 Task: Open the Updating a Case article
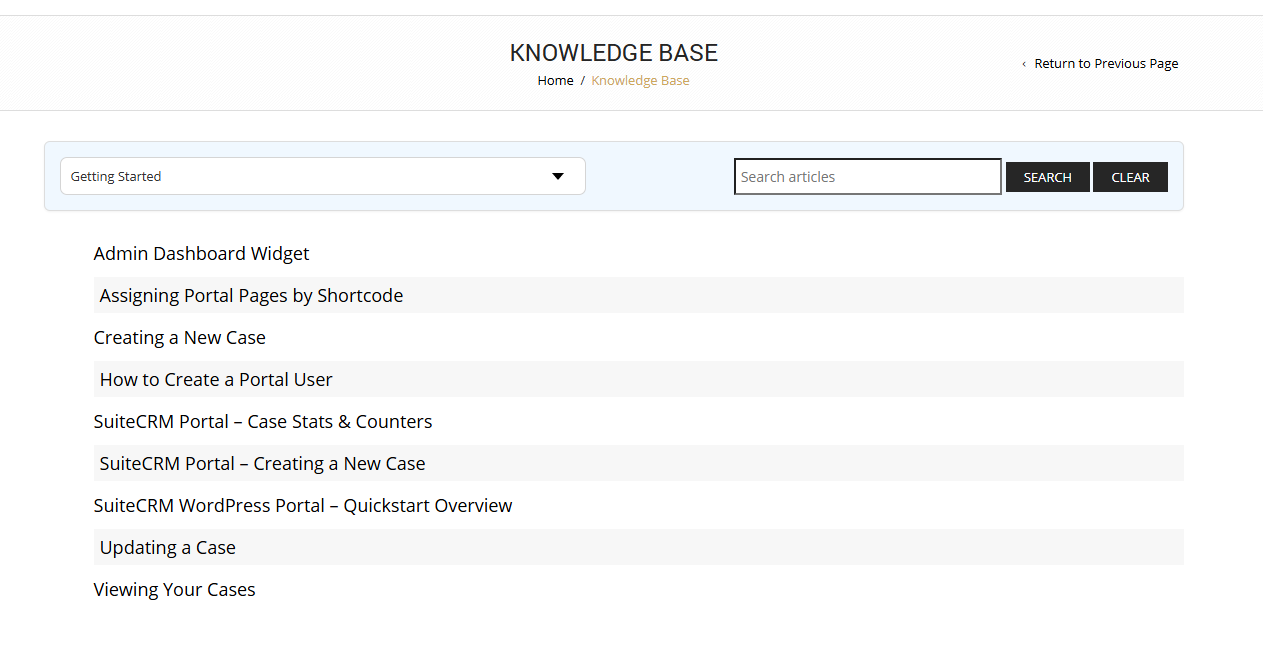[168, 548]
